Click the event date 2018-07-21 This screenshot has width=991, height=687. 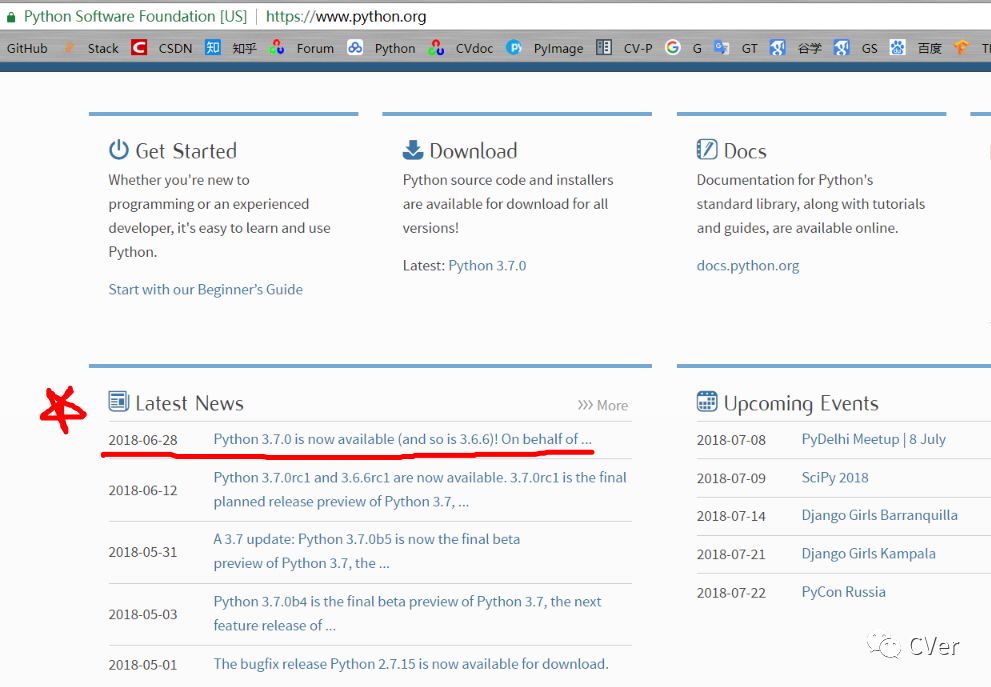point(731,555)
